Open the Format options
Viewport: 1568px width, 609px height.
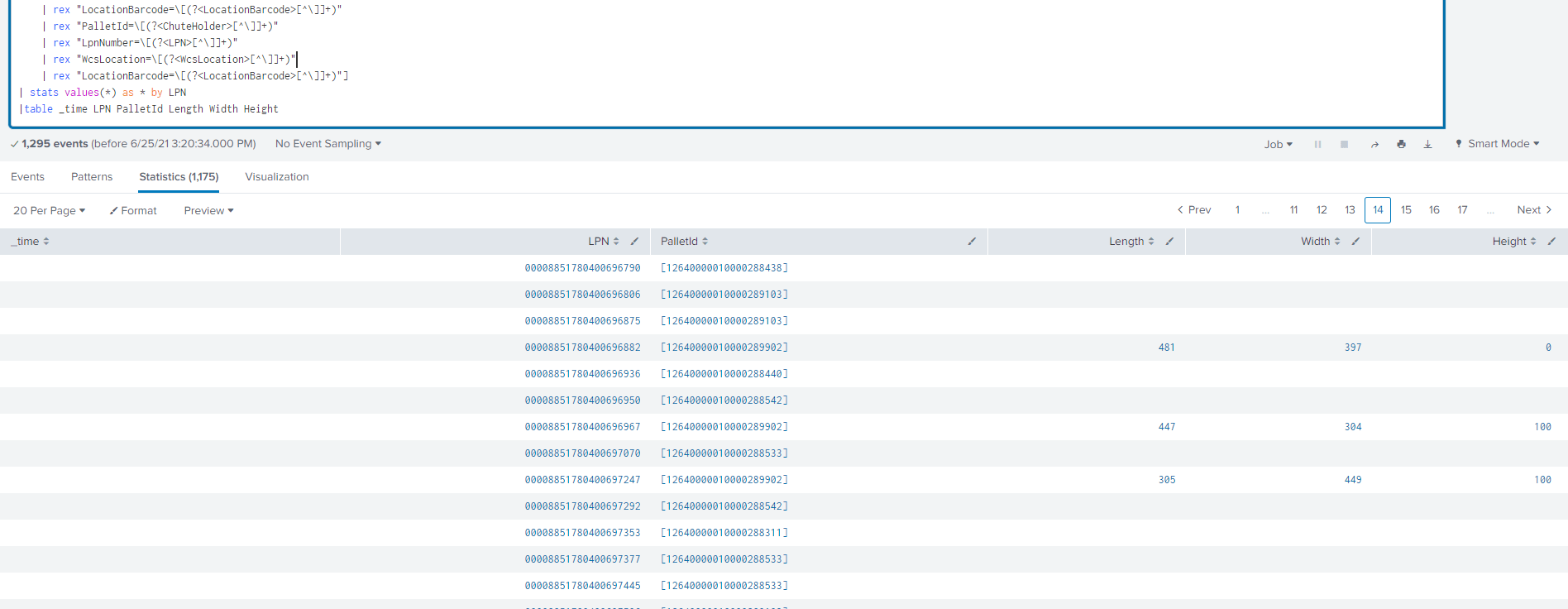pos(133,211)
